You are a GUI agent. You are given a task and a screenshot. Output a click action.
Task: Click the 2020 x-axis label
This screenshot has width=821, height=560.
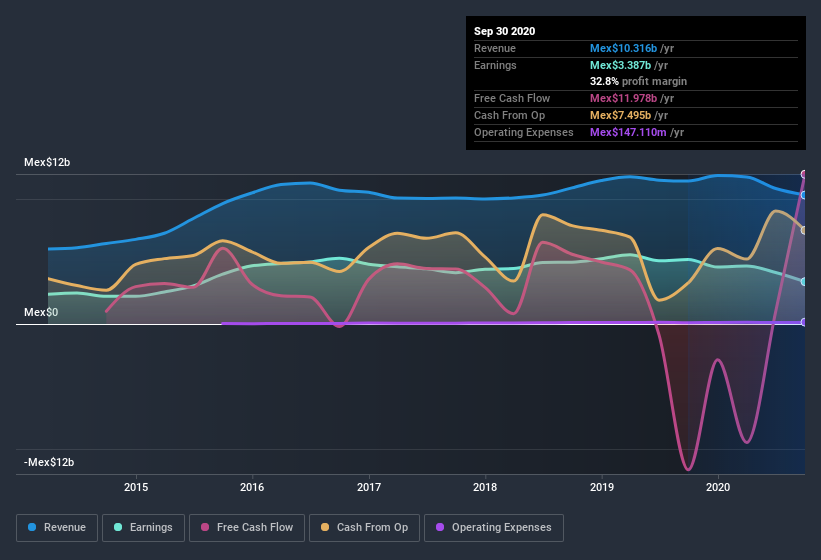pyautogui.click(x=718, y=487)
